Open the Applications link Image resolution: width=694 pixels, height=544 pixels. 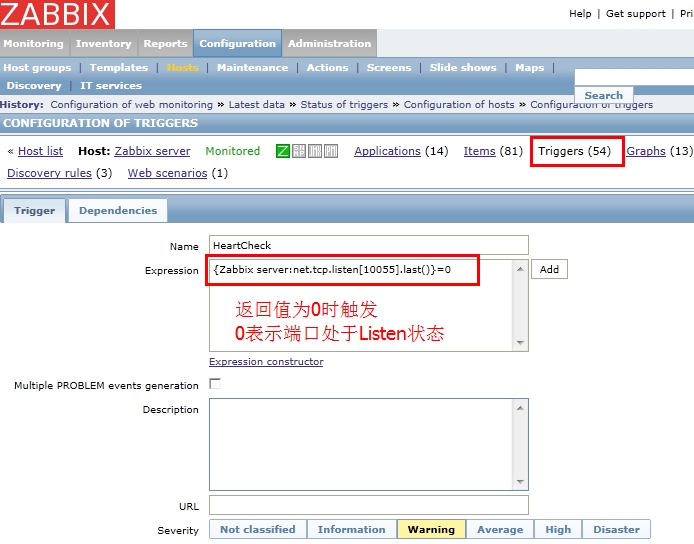387,151
